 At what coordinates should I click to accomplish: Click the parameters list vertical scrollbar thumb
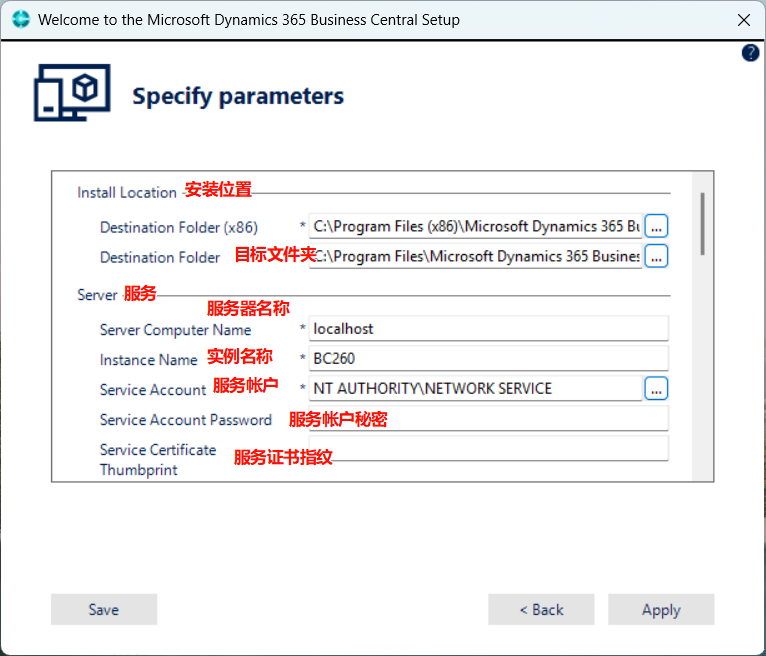click(x=702, y=224)
